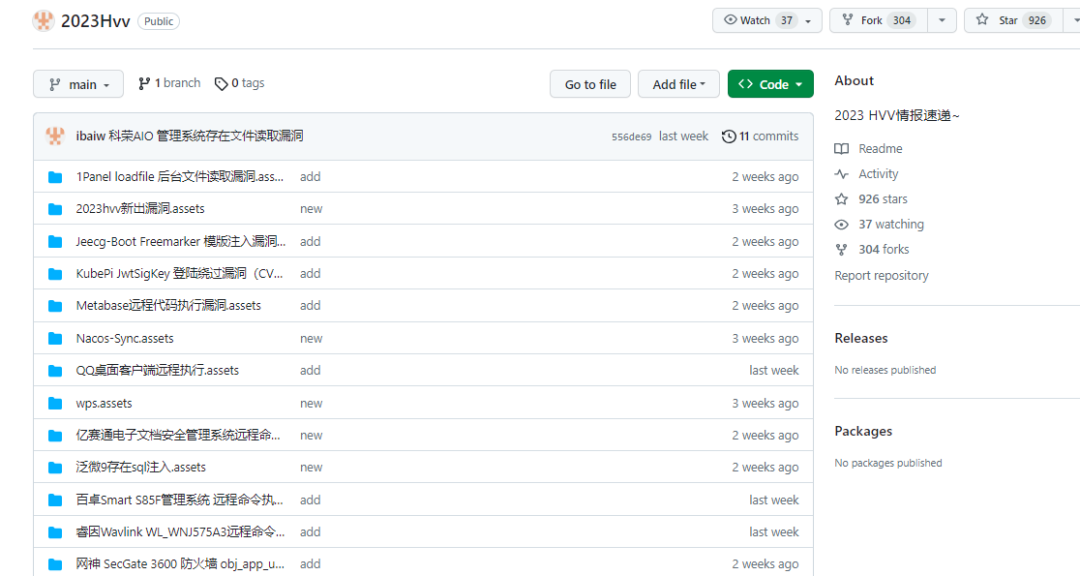This screenshot has height=576, width=1080.
Task: Click the 2023Hvv repository owner avatar
Action: pos(43,21)
